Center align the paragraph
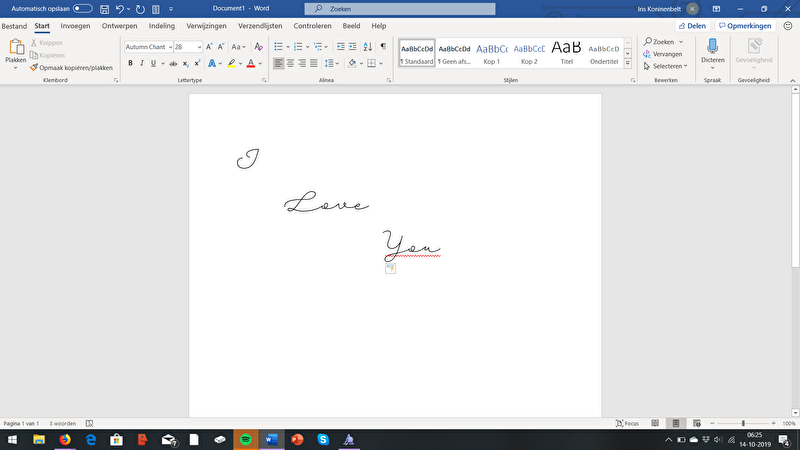The width and height of the screenshot is (800, 450). point(291,63)
